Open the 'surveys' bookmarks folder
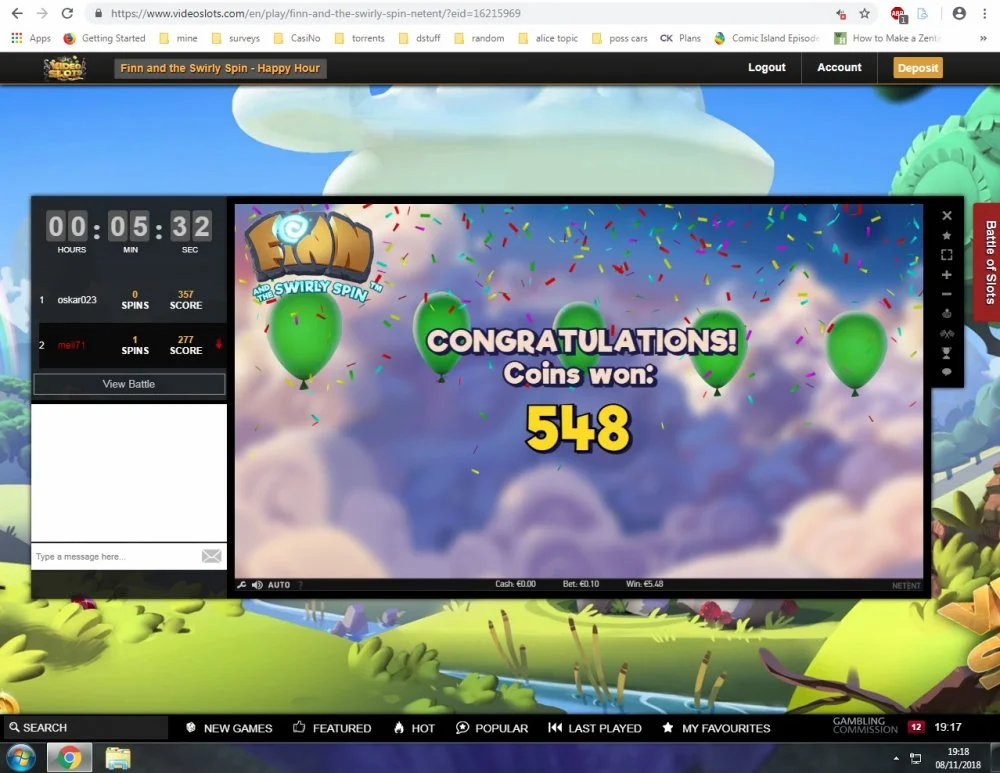This screenshot has width=1000, height=773. pyautogui.click(x=235, y=38)
